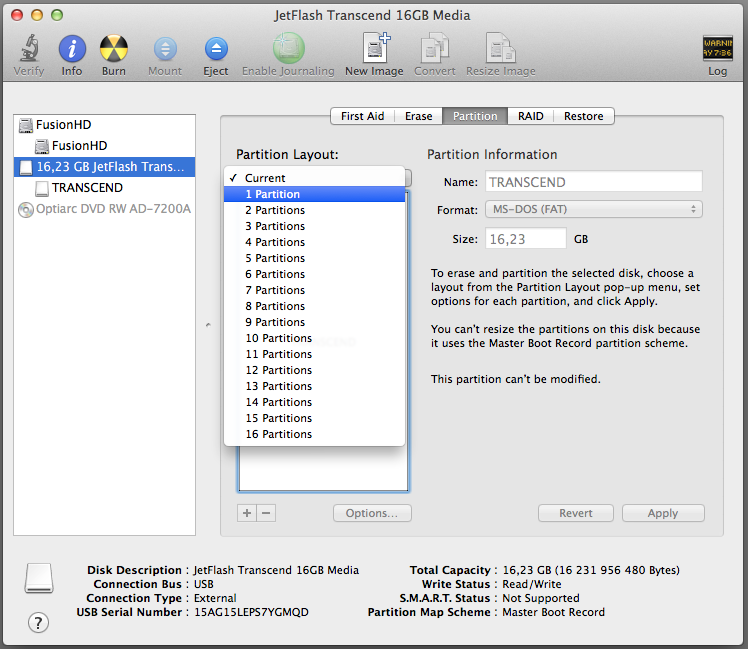748x649 pixels.
Task: Click the partition Name field
Action: (x=593, y=182)
